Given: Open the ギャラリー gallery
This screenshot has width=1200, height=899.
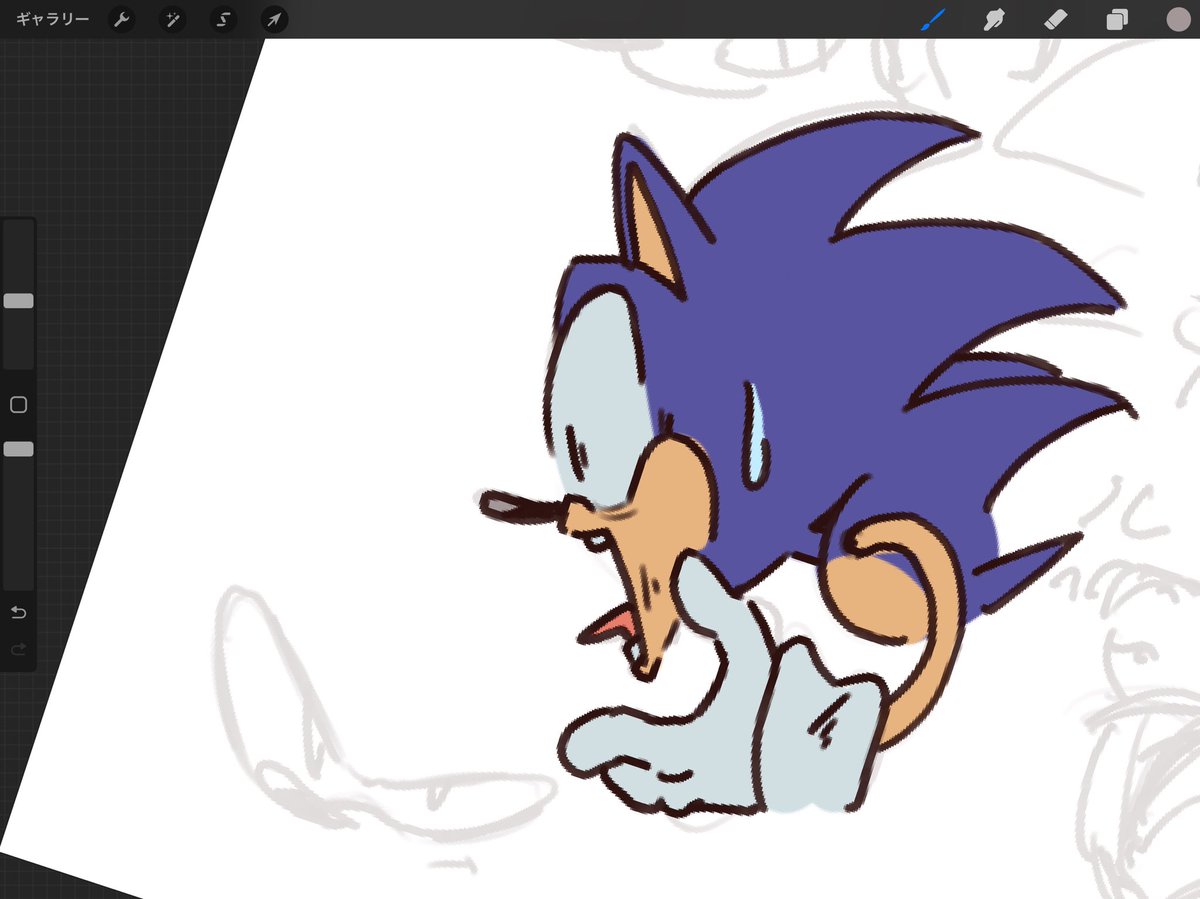Looking at the screenshot, I should [x=52, y=19].
